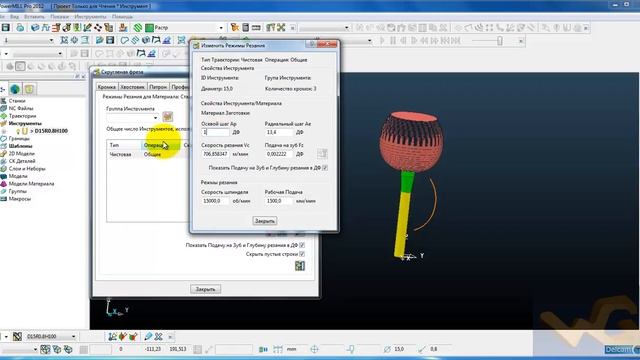Click Close button in Edit Cutting Data dialog

point(265,221)
